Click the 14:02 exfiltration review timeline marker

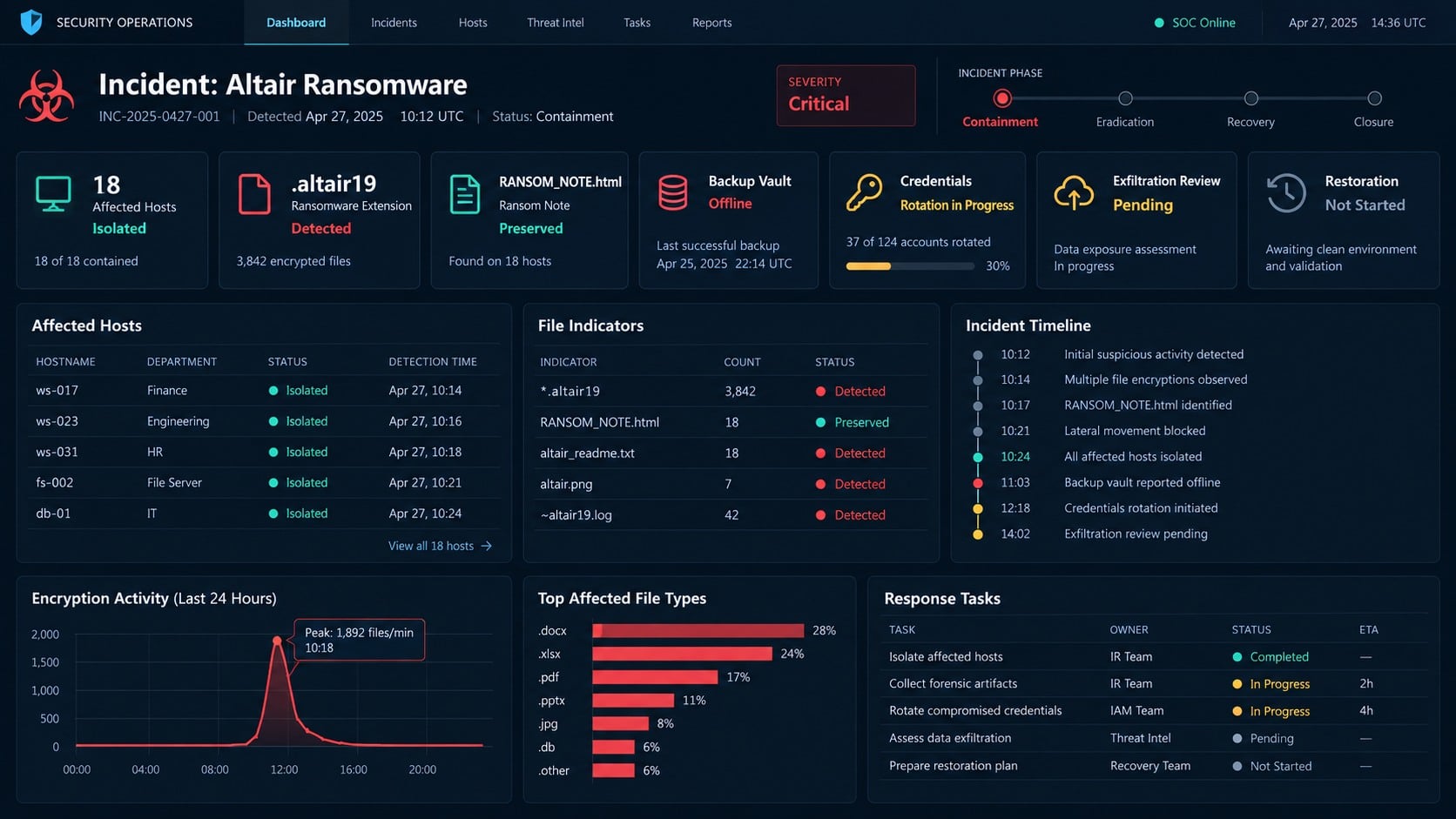[978, 534]
